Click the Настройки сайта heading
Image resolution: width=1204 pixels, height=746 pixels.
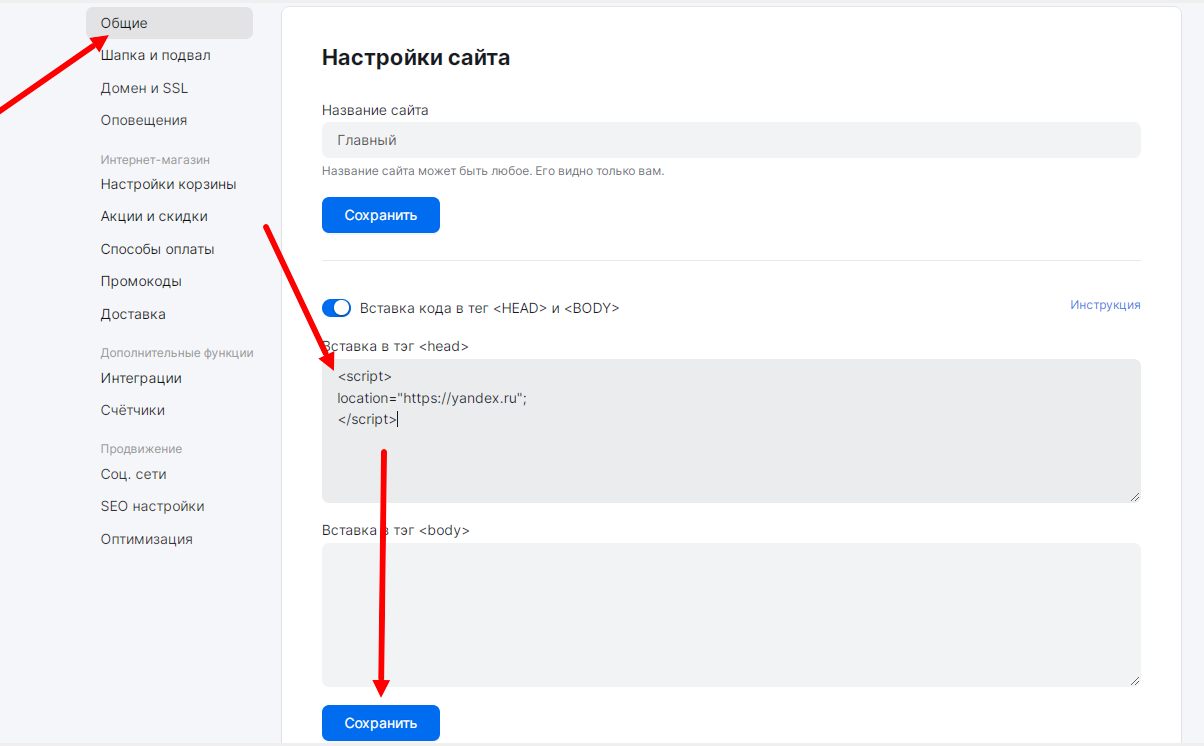pyautogui.click(x=416, y=58)
